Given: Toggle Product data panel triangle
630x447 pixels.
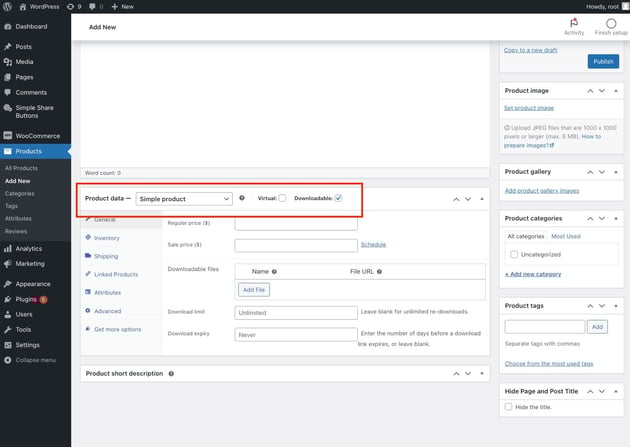Looking at the screenshot, I should (x=482, y=199).
